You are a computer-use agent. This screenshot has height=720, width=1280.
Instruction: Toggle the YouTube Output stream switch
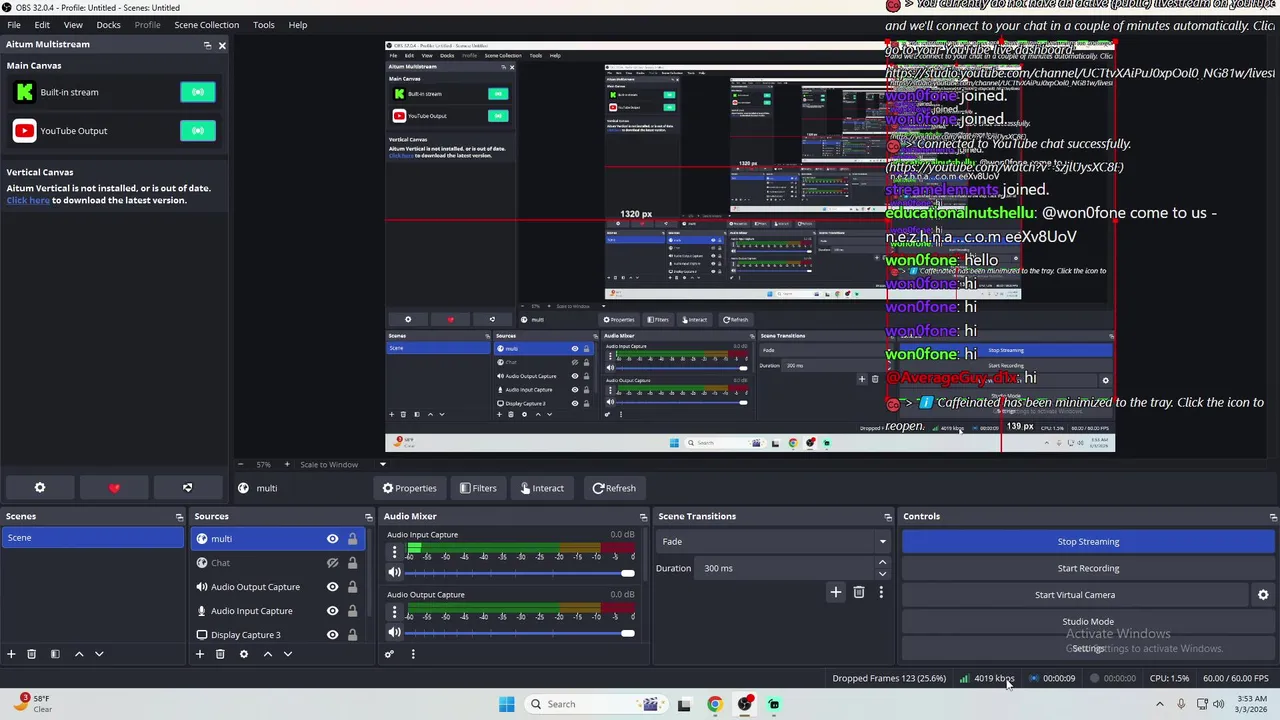click(198, 131)
